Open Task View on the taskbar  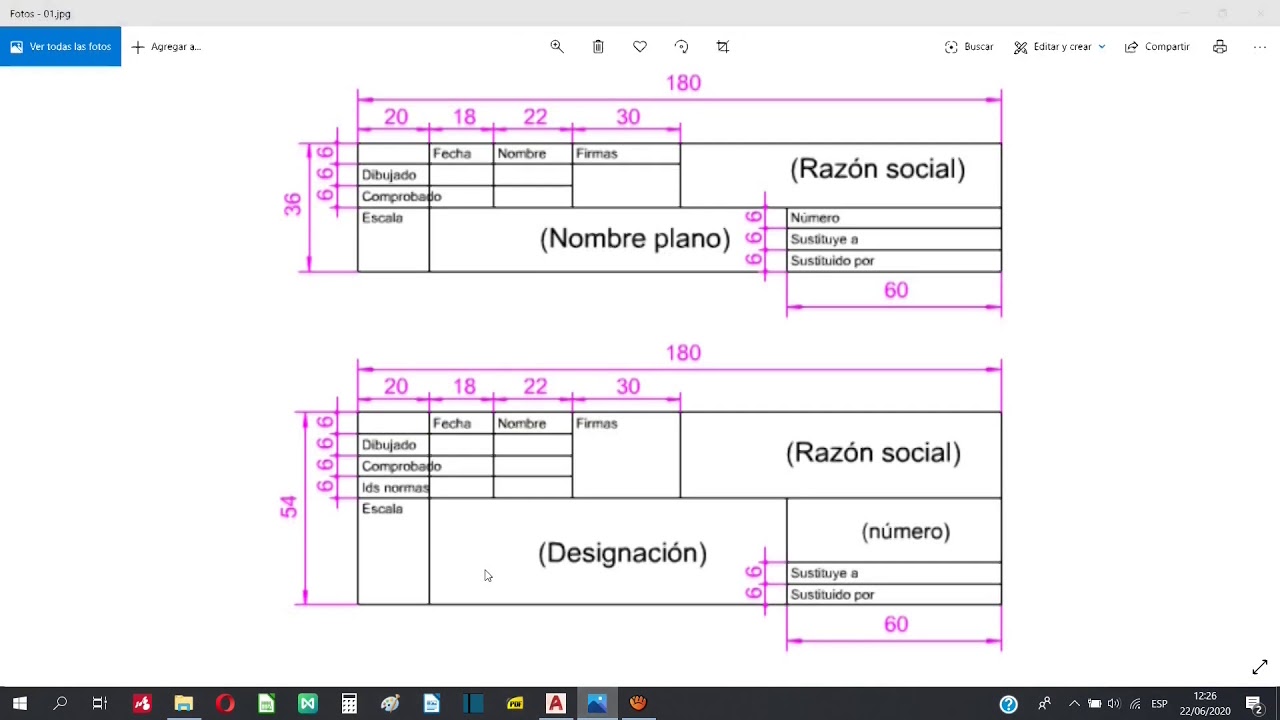100,704
